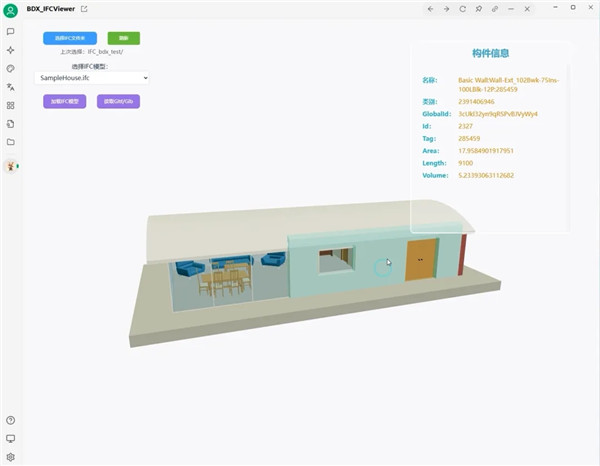This screenshot has height=466, width=600.
Task: Click the purple read Gltf/Glb button
Action: click(118, 101)
